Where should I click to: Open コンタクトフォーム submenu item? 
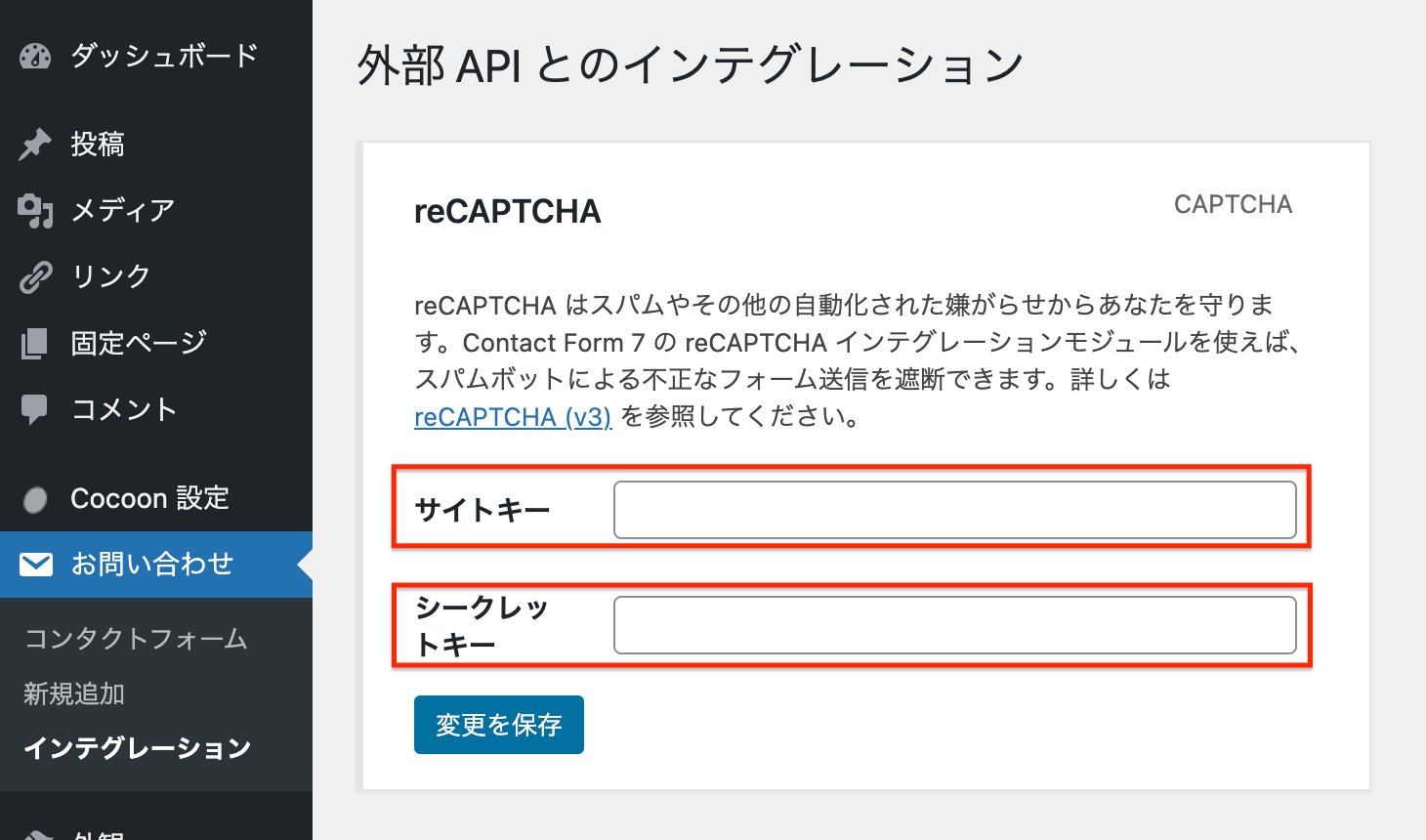click(x=136, y=639)
